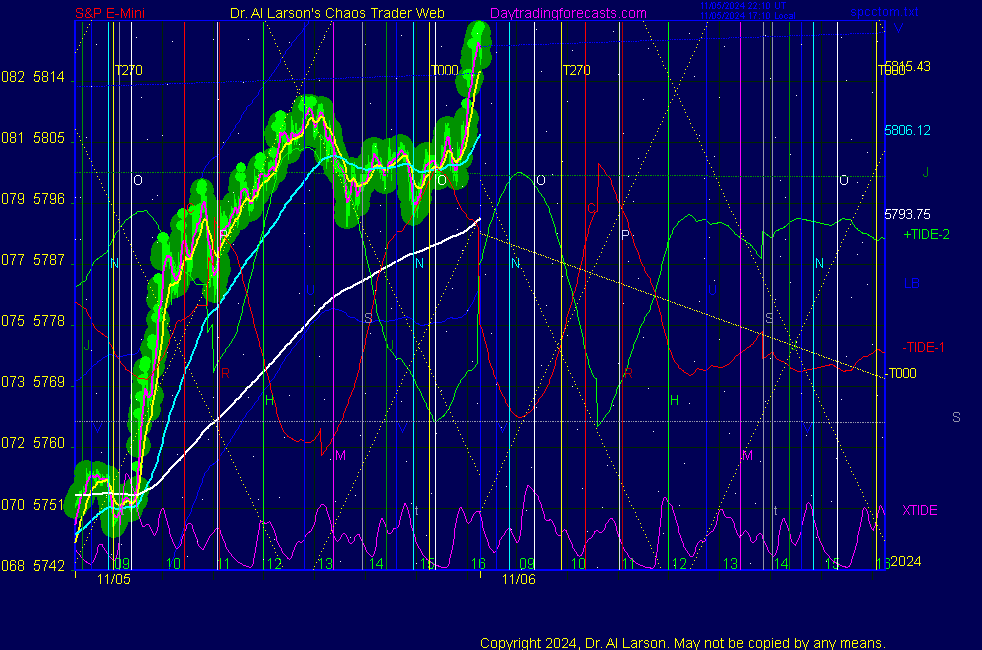
Task: Click the Daytradingforecasts.com link
Action: point(568,14)
